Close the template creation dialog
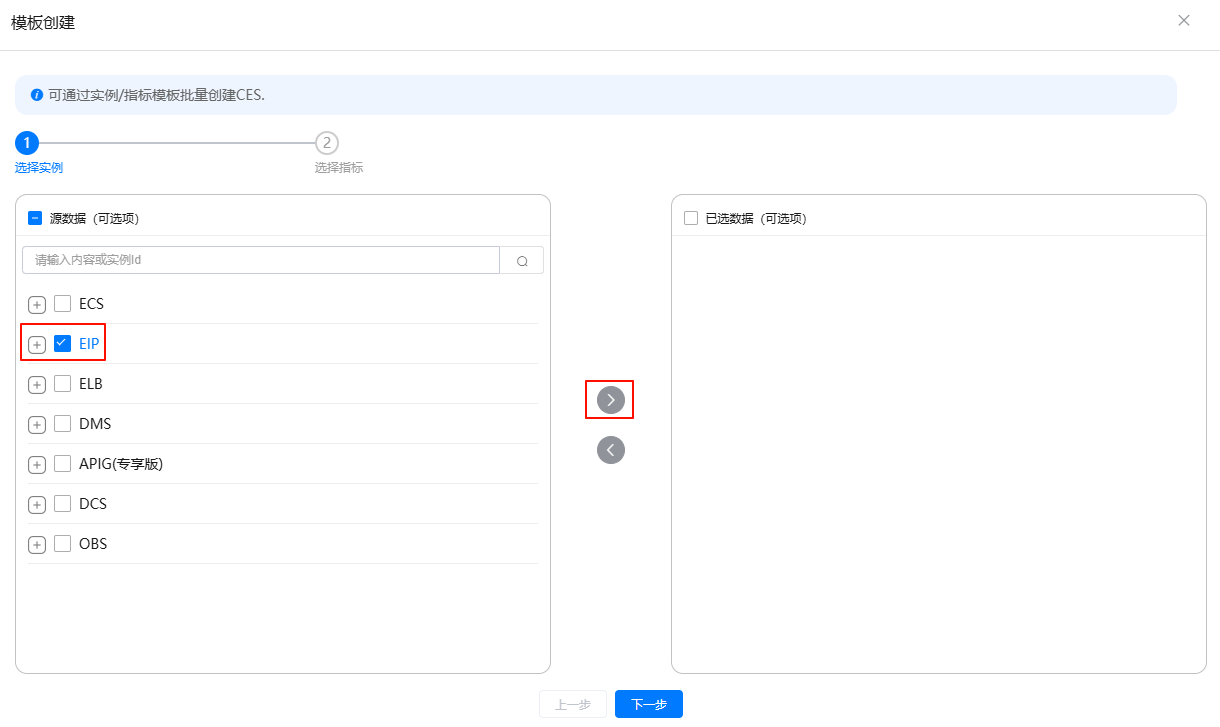 [1184, 21]
